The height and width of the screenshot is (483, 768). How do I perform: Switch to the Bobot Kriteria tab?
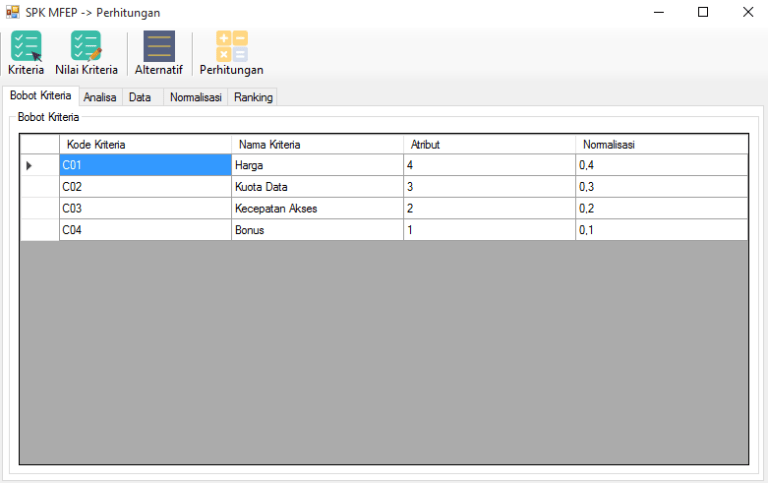click(40, 96)
